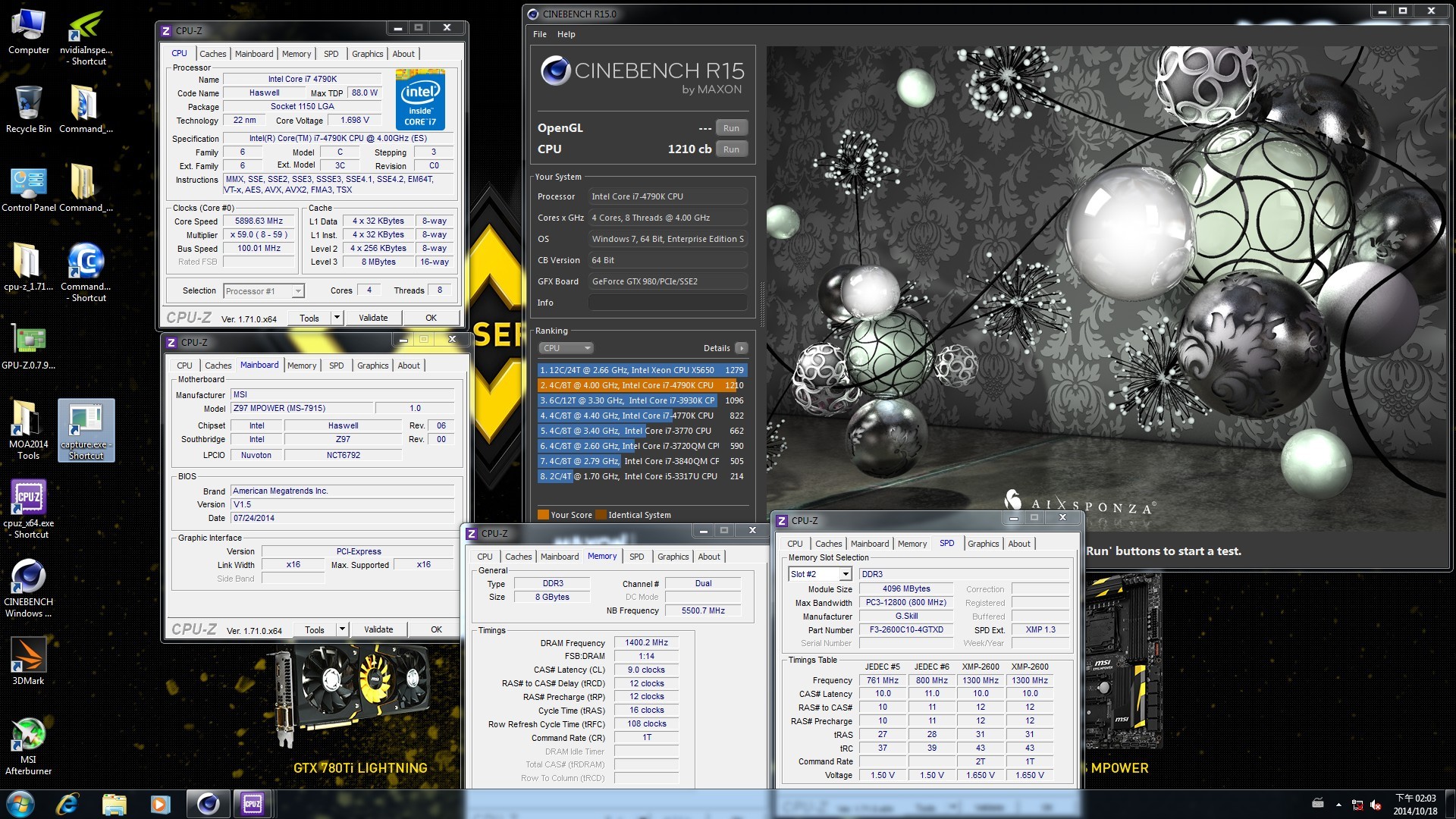
Task: Click the Part Number F3-2600C10-4GTXD field
Action: tap(906, 630)
